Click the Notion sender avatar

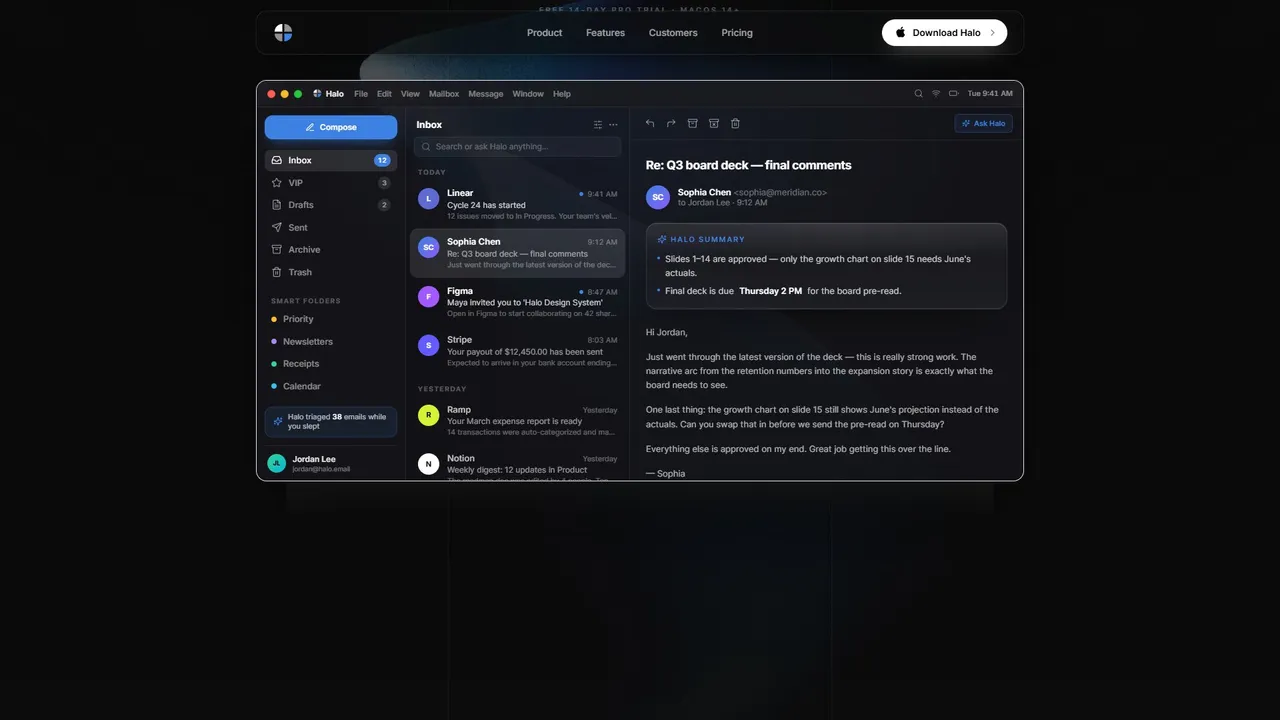pos(429,464)
